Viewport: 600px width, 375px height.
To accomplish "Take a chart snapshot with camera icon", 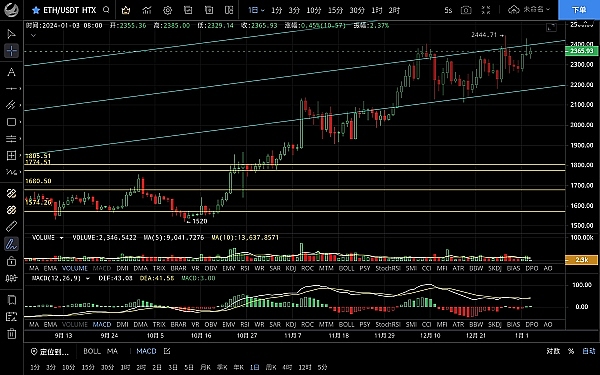I will point(466,10).
